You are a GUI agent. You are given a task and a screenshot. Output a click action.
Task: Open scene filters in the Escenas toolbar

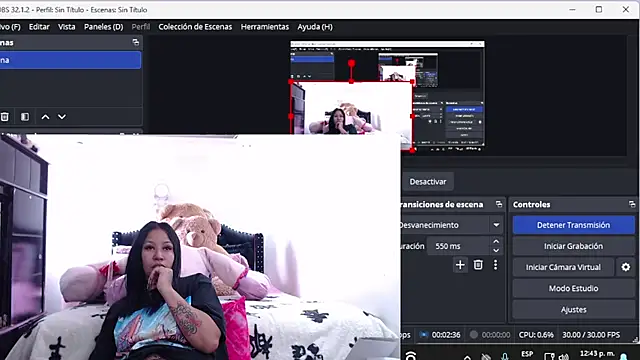point(25,117)
